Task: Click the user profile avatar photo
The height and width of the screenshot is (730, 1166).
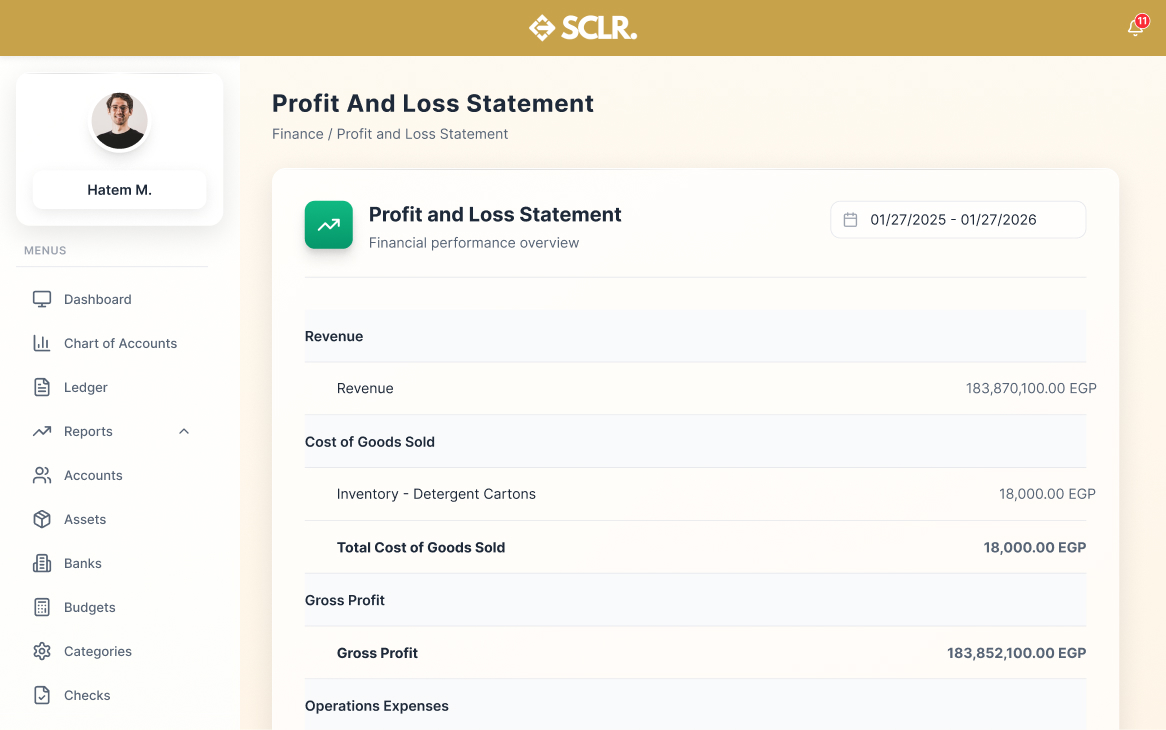Action: [120, 121]
